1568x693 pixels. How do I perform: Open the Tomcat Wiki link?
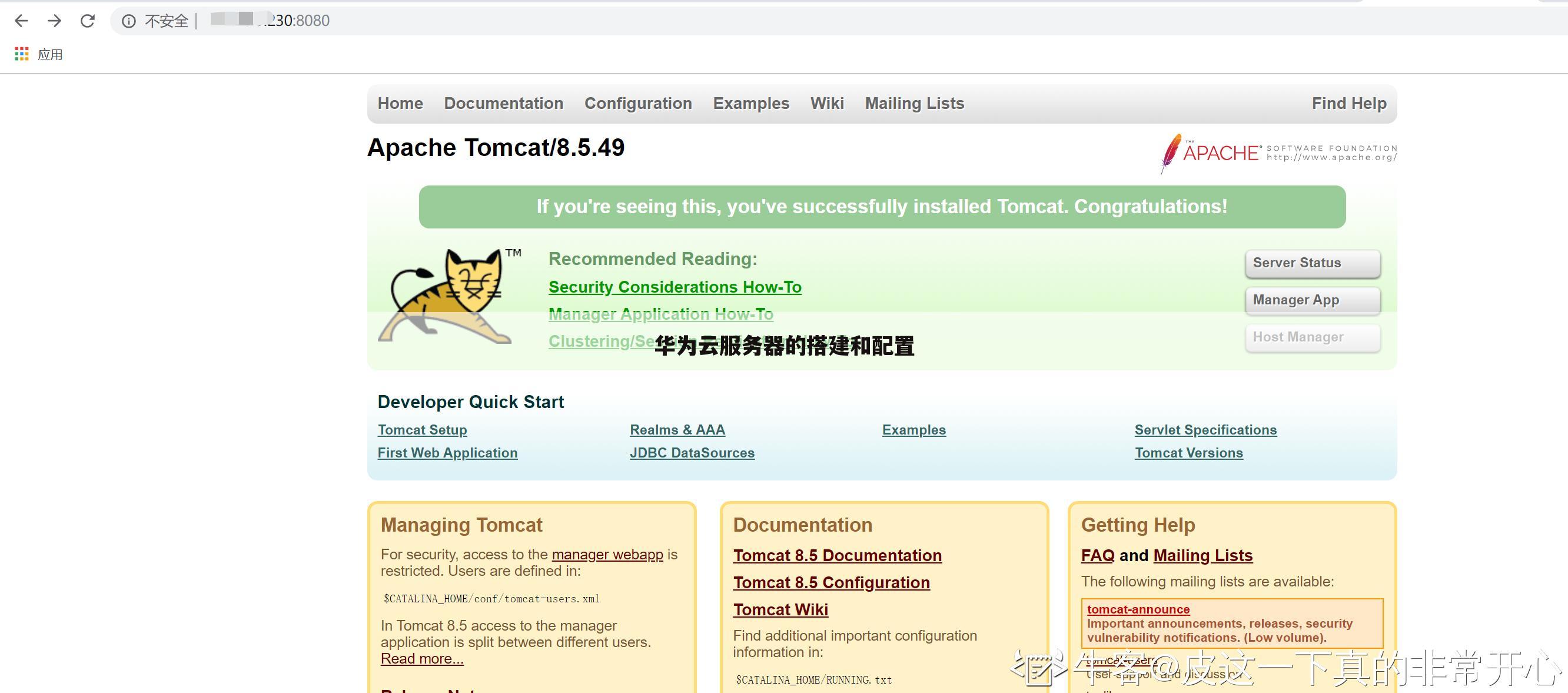pyautogui.click(x=780, y=609)
